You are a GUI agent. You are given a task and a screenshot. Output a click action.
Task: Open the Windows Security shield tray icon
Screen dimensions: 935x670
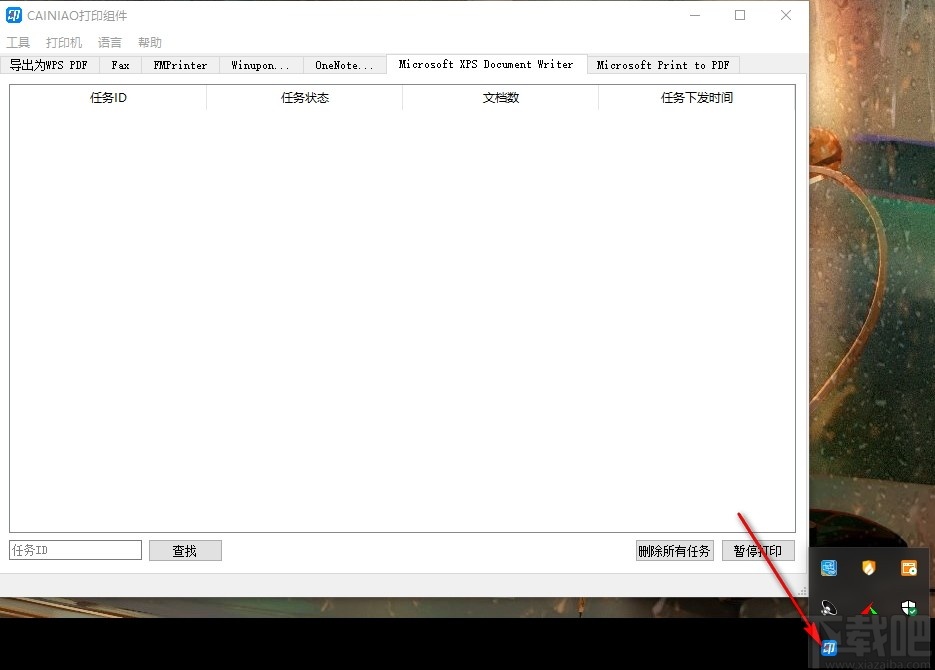click(908, 607)
